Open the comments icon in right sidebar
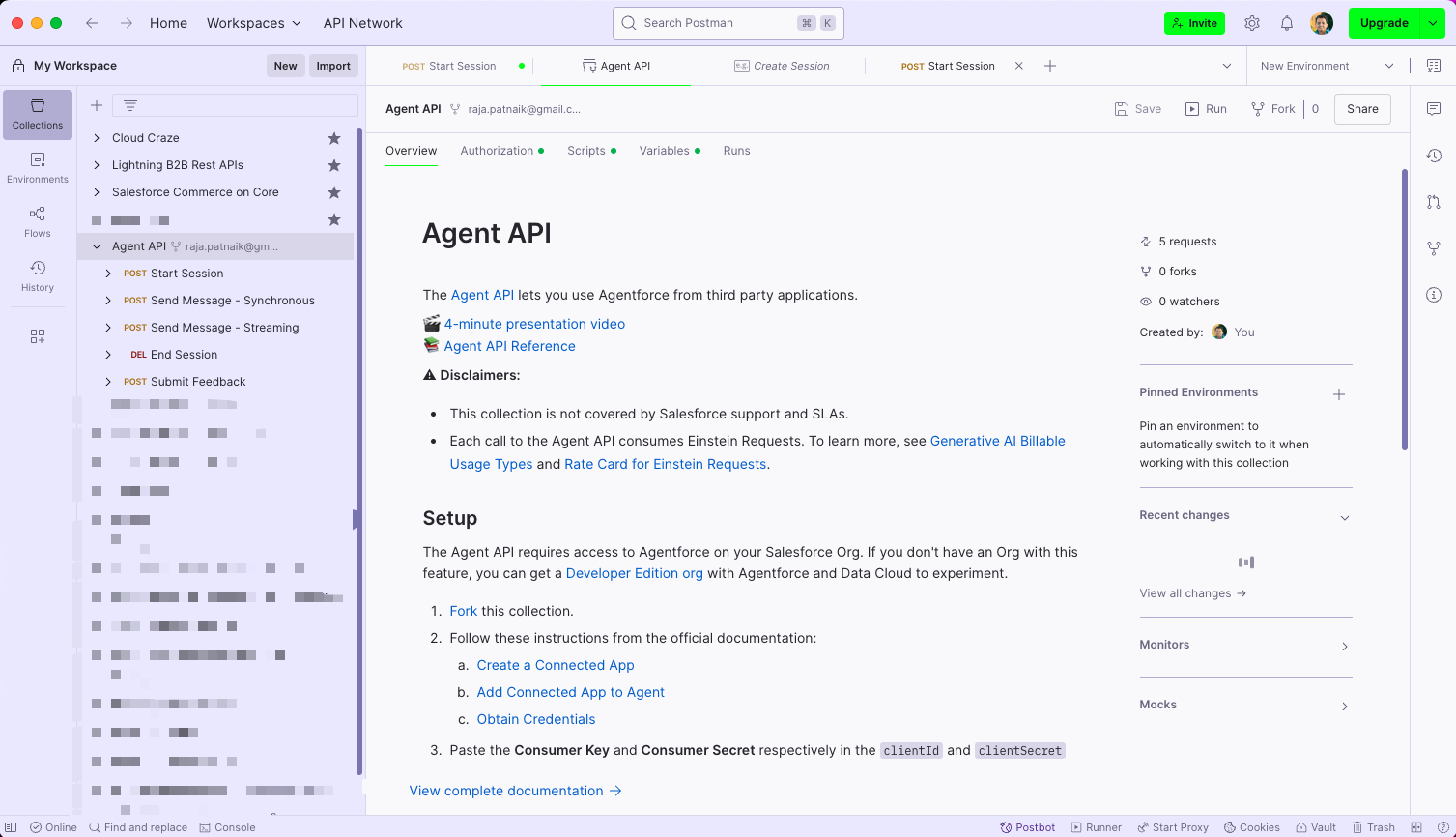The height and width of the screenshot is (837, 1456). pyautogui.click(x=1434, y=109)
